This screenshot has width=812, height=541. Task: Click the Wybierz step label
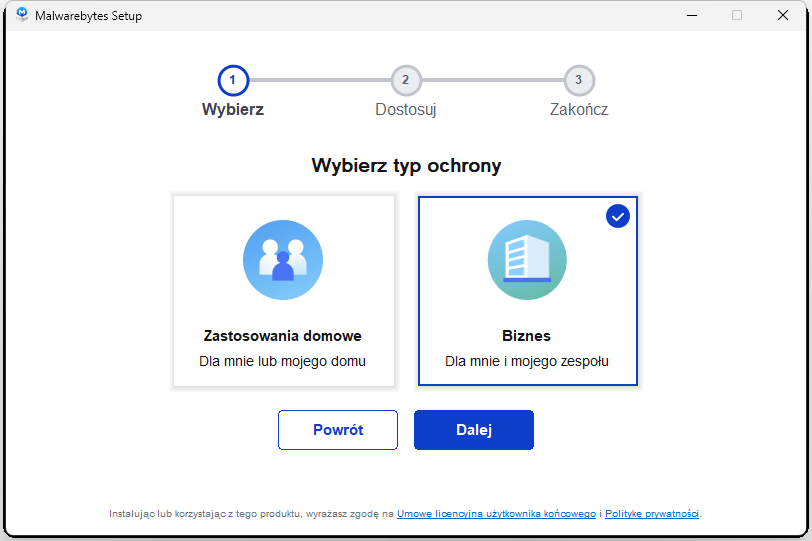click(x=233, y=109)
